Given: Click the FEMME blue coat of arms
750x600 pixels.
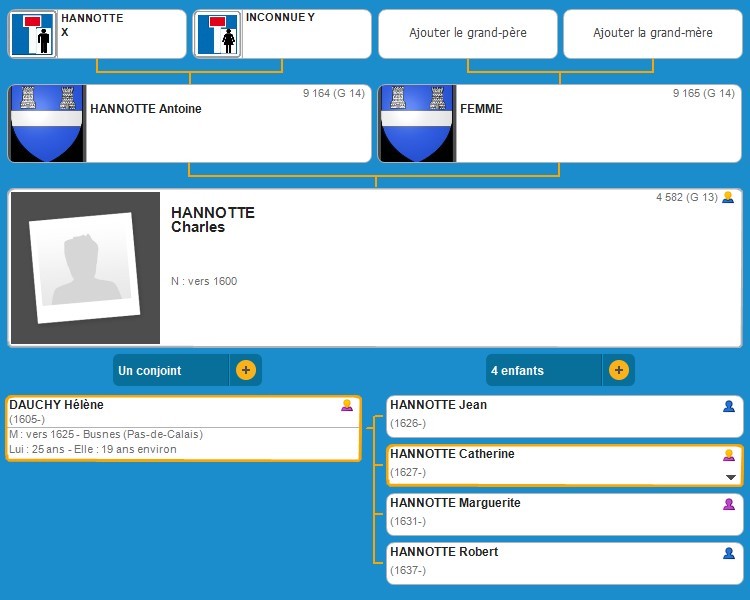Looking at the screenshot, I should [415, 123].
